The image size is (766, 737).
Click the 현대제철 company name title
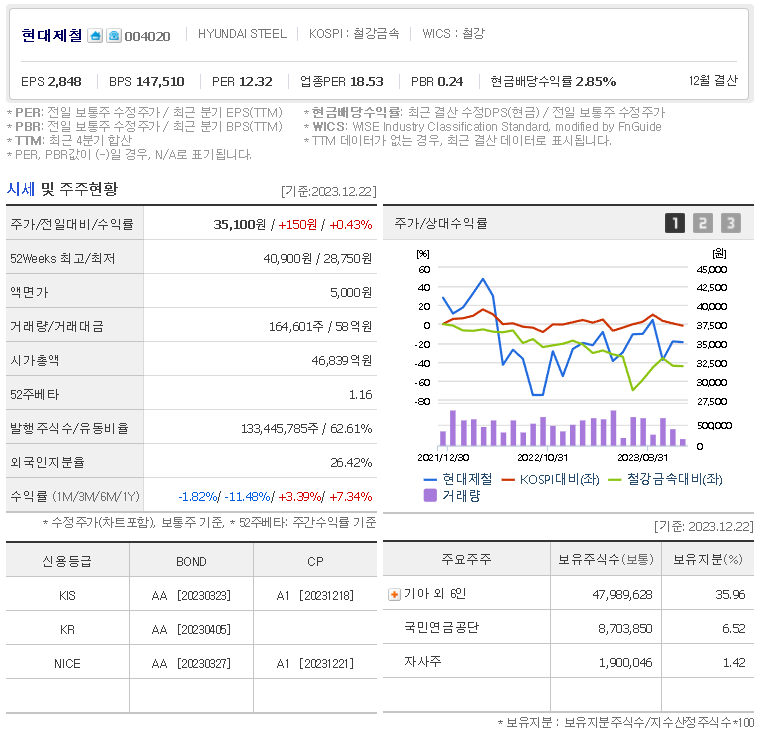click(52, 35)
